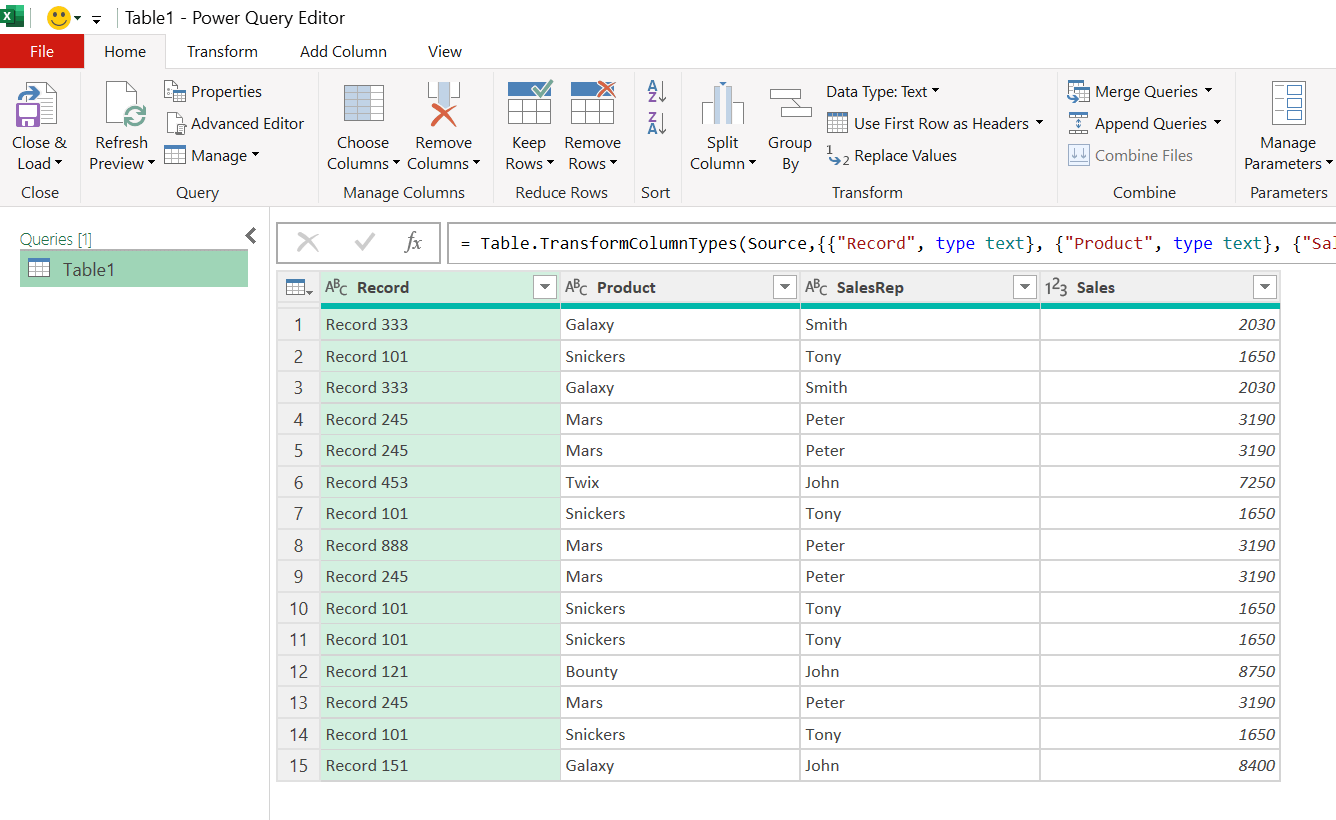1336x820 pixels.
Task: Click the Record 888 cell
Action: coord(440,545)
